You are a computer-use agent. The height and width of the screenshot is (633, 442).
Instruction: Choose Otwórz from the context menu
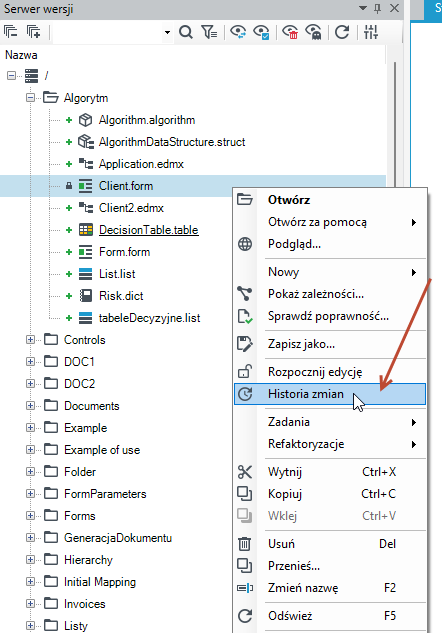(x=330, y=200)
